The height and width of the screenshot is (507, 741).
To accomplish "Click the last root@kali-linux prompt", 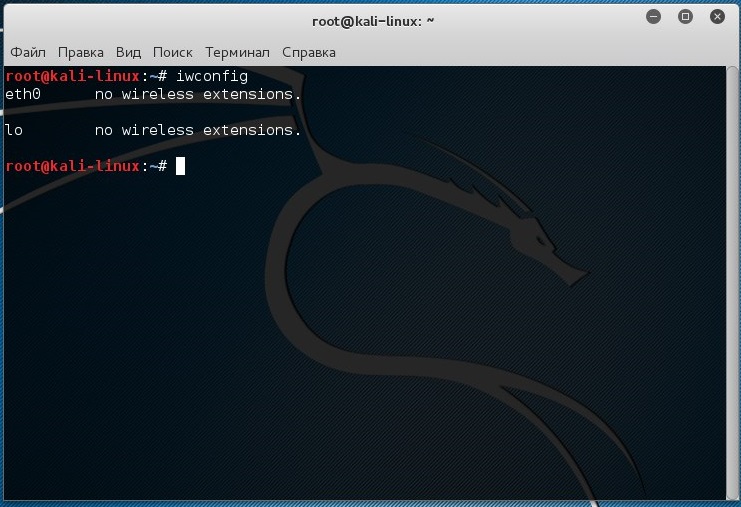I will point(86,166).
